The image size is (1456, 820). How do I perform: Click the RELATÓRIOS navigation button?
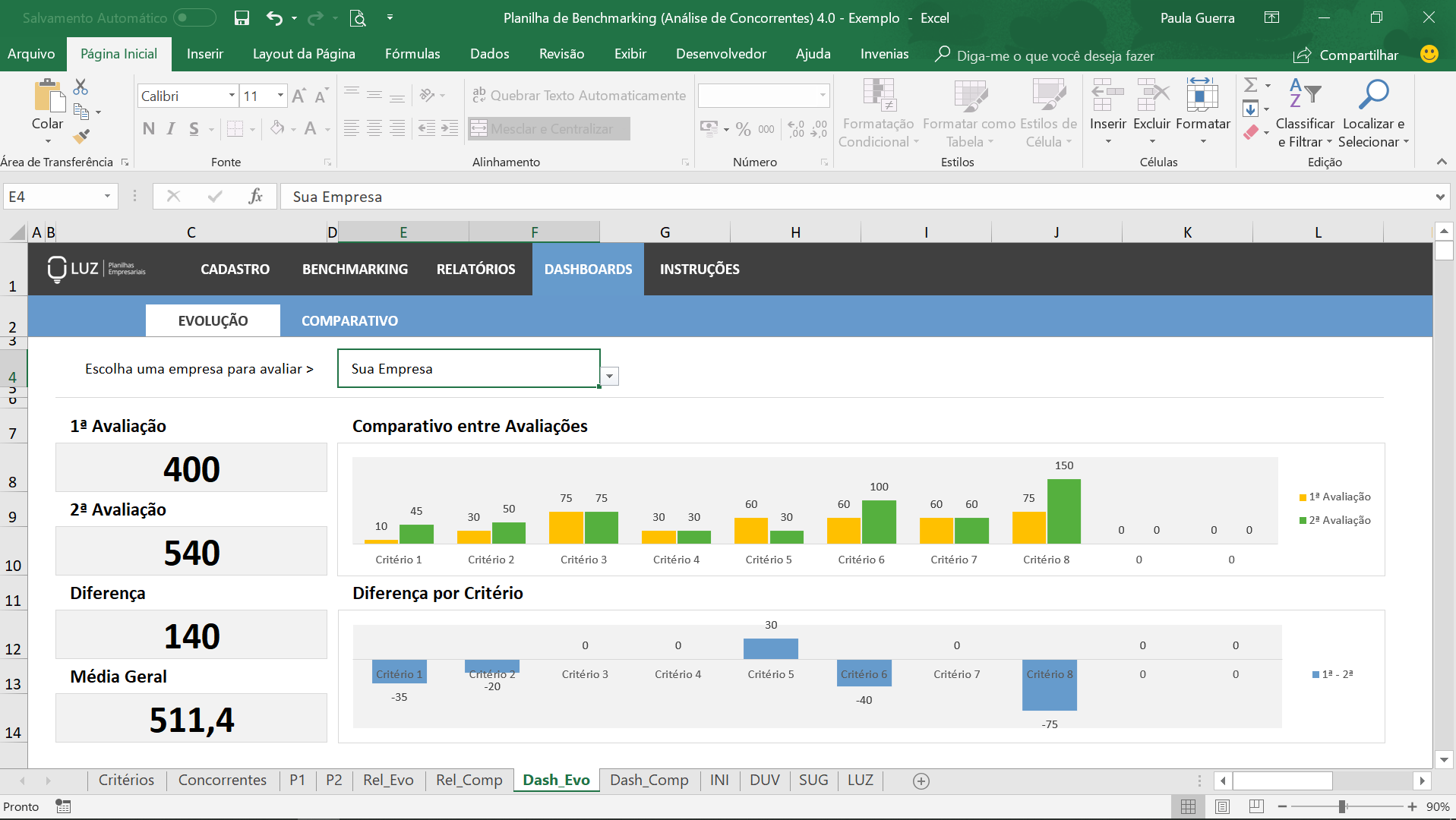click(x=476, y=270)
